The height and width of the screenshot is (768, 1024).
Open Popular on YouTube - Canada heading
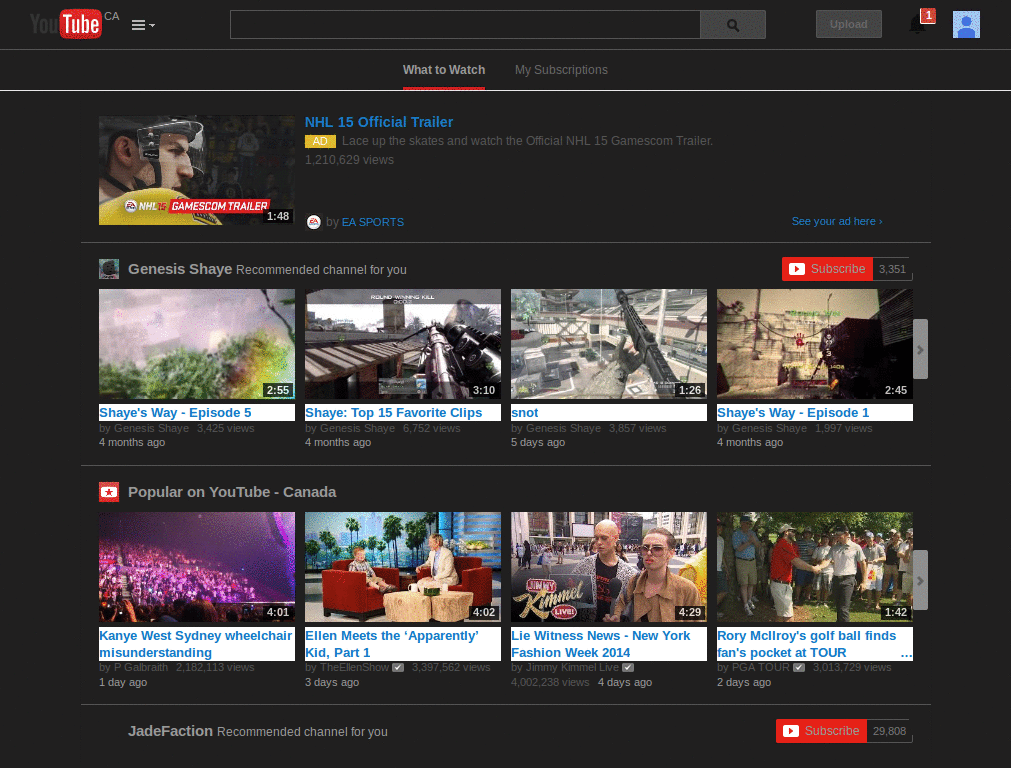232,492
